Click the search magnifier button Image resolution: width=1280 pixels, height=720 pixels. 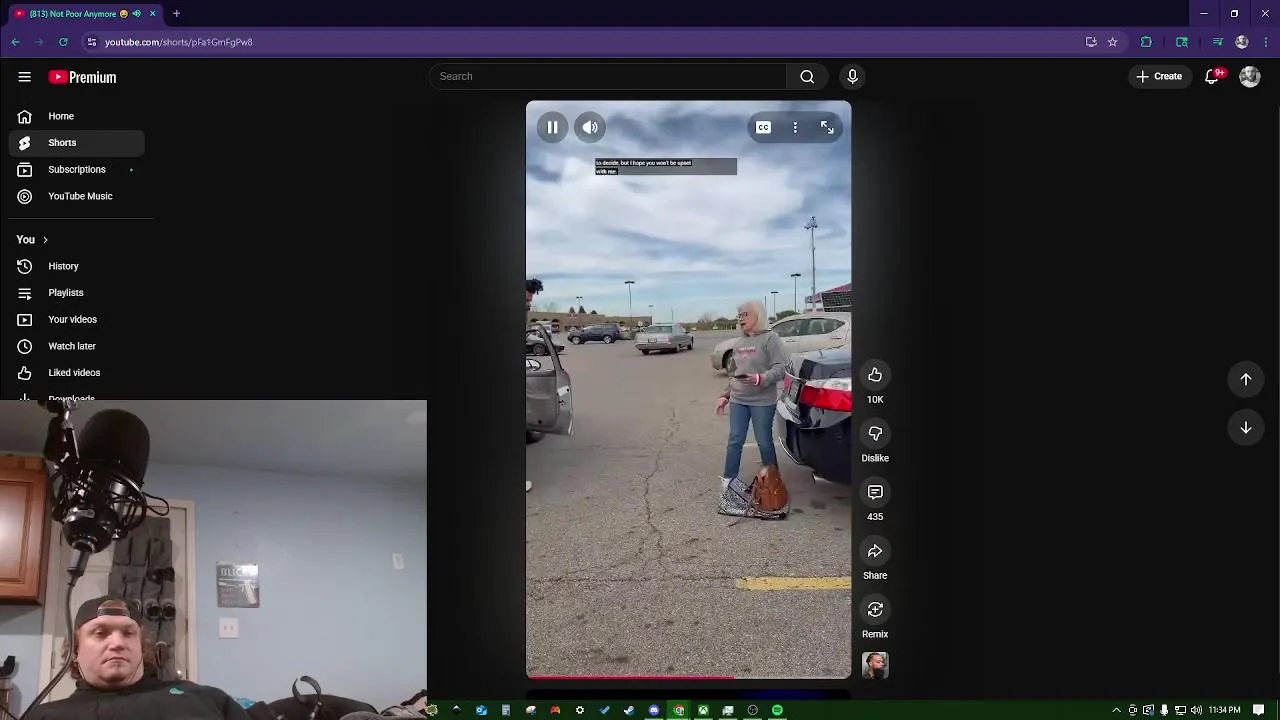tap(807, 76)
